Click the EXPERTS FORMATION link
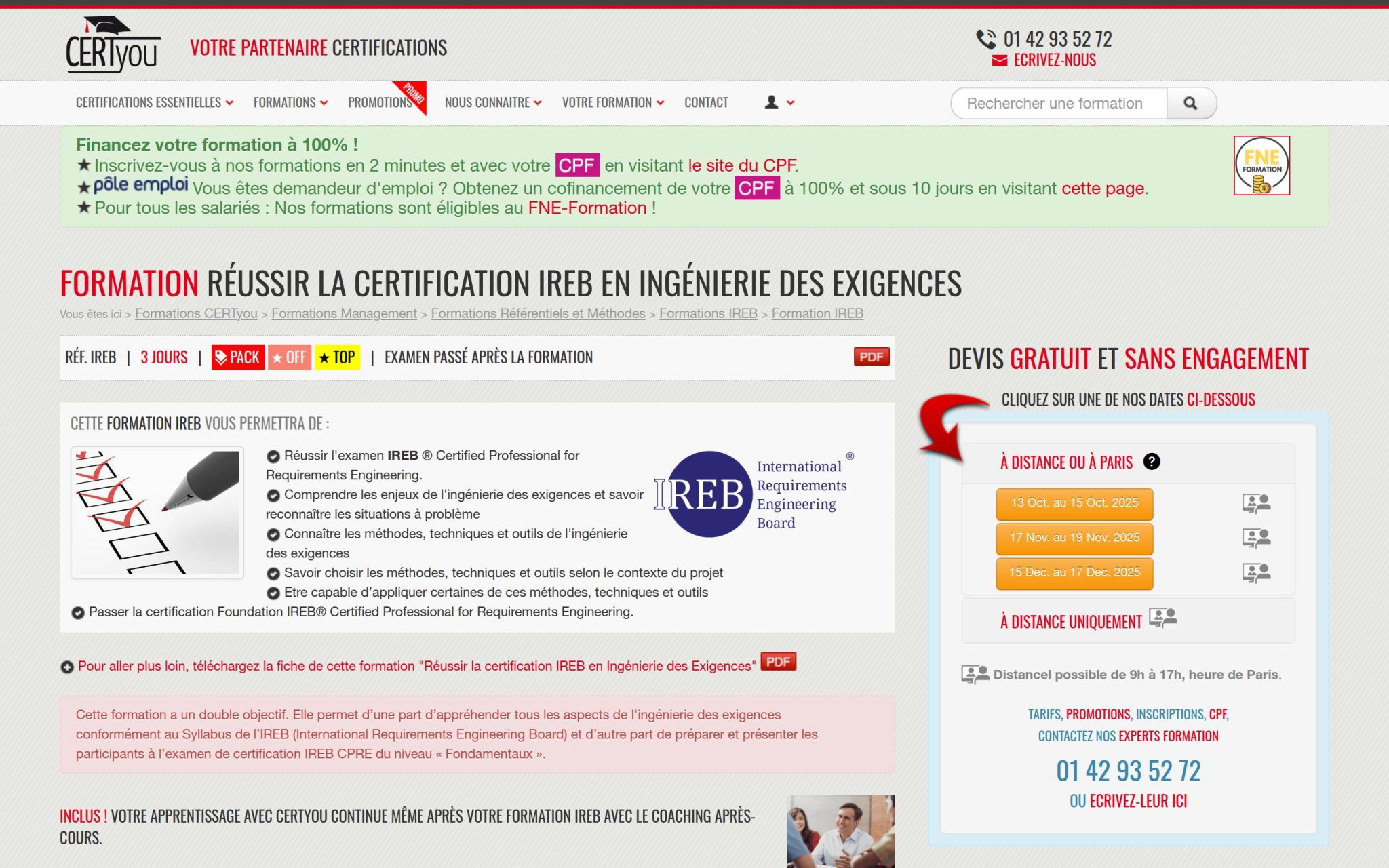This screenshot has height=868, width=1389. pos(1168,736)
